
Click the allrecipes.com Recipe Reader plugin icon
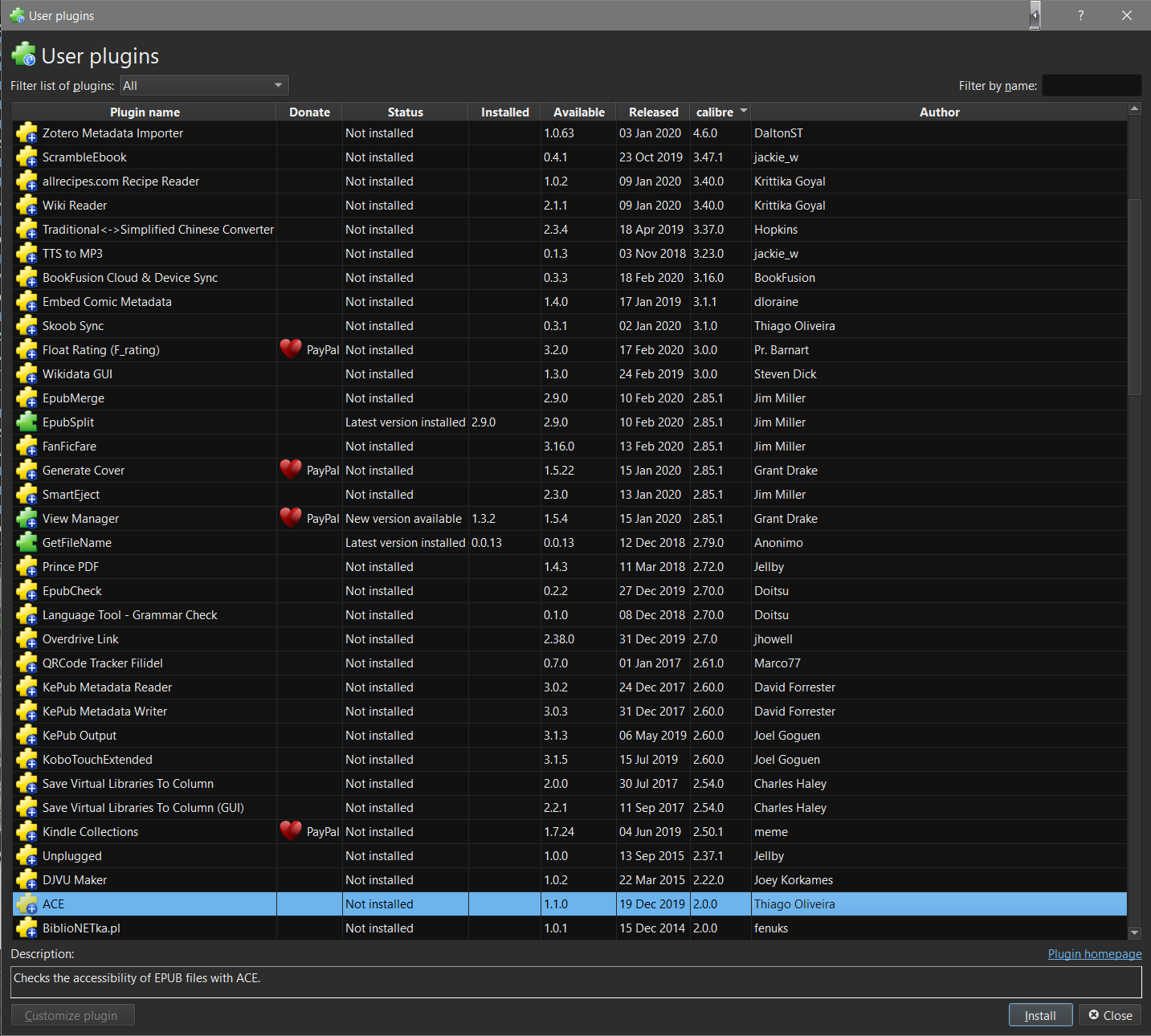27,182
